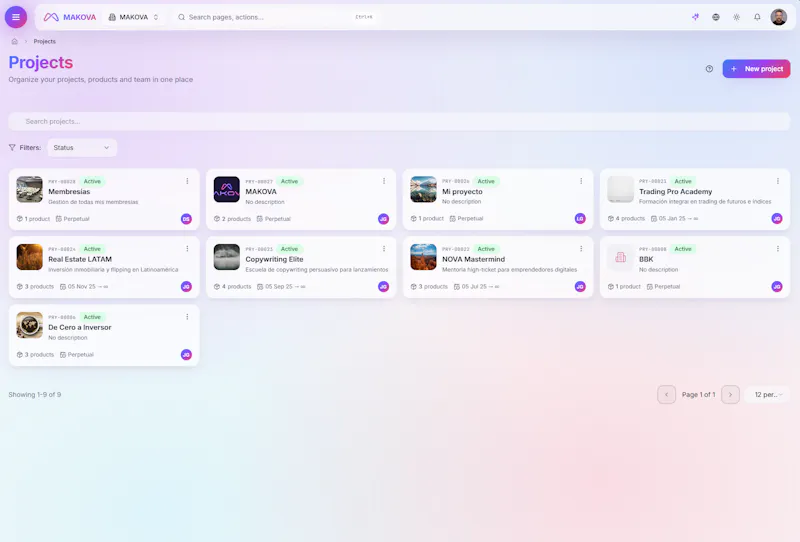Click the BBK building placeholder icon
Image resolution: width=800 pixels, height=542 pixels.
tap(620, 257)
